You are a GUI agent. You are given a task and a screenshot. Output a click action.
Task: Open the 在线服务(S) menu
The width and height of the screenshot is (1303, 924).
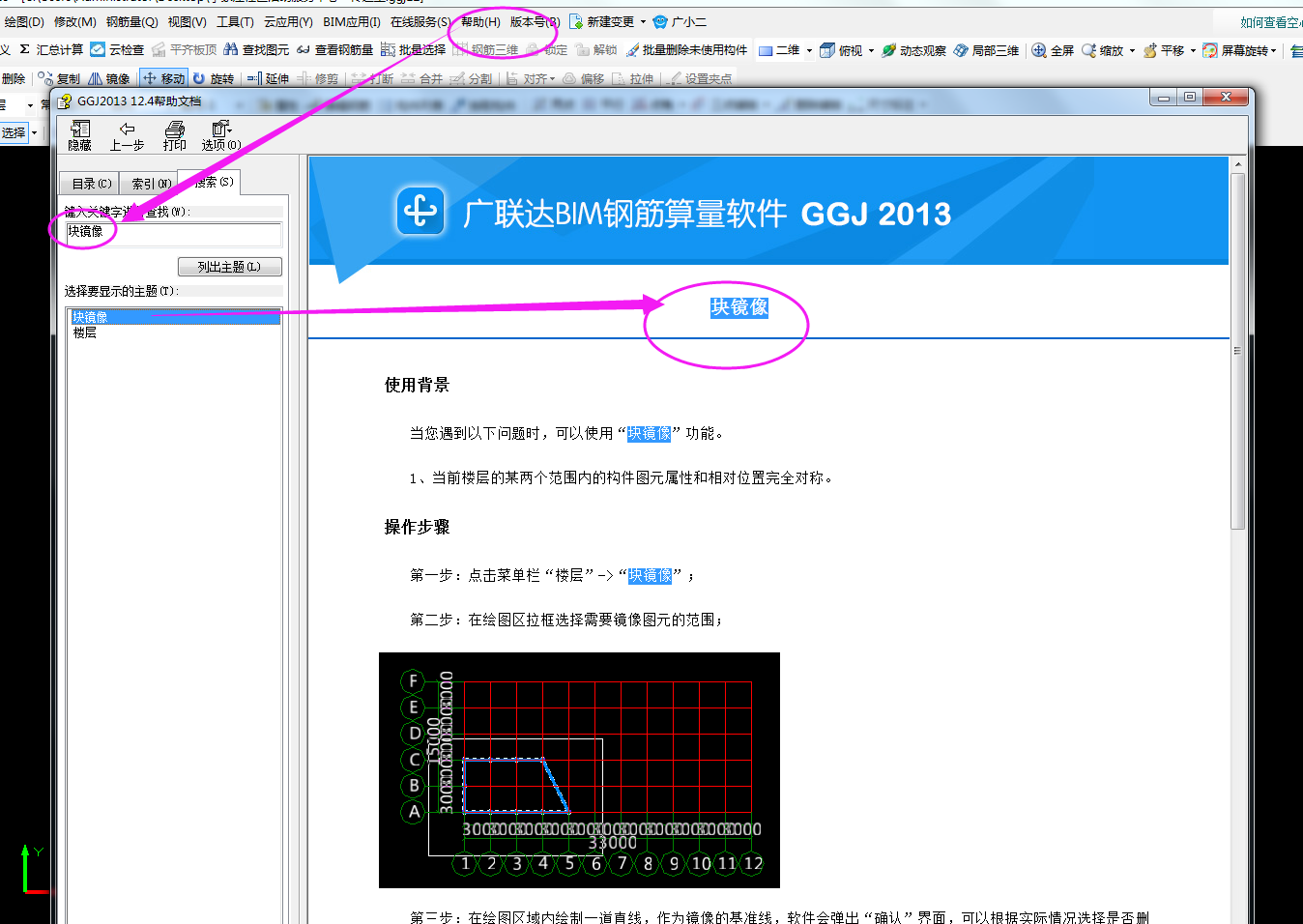420,21
